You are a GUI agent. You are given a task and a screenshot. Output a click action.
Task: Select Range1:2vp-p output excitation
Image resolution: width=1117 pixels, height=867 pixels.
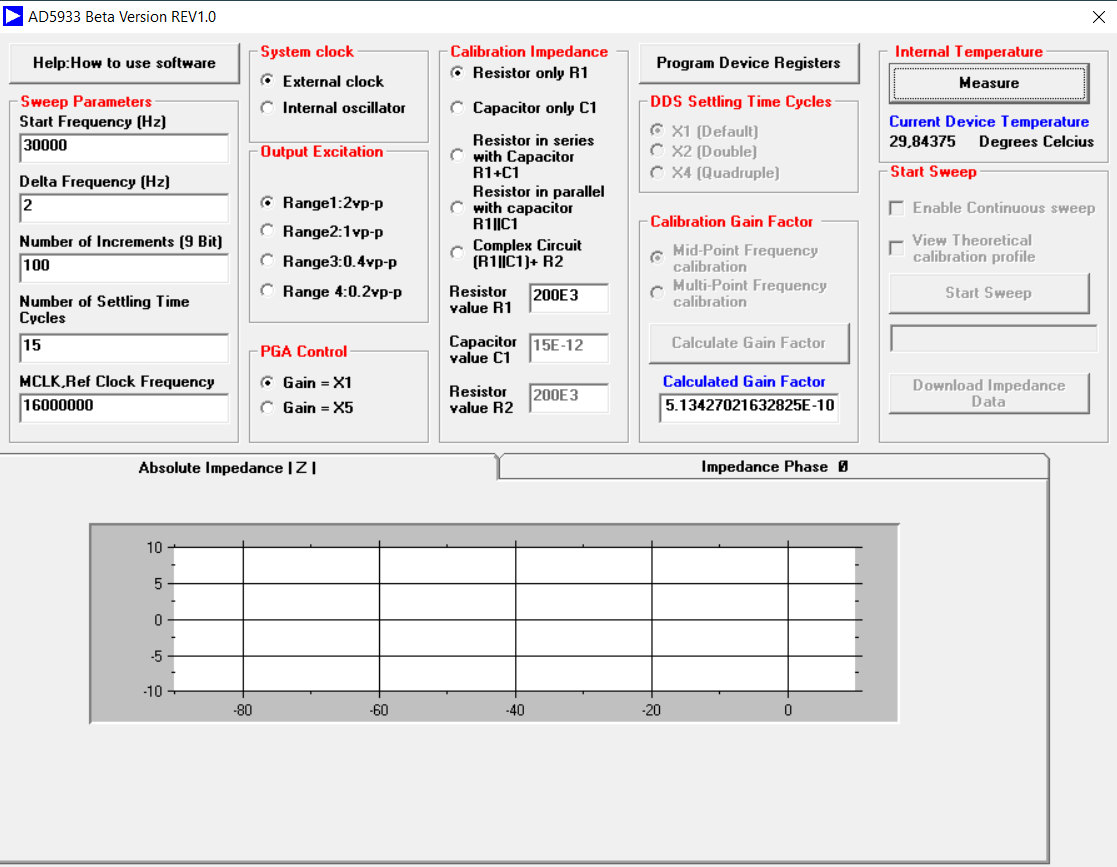coord(322,203)
